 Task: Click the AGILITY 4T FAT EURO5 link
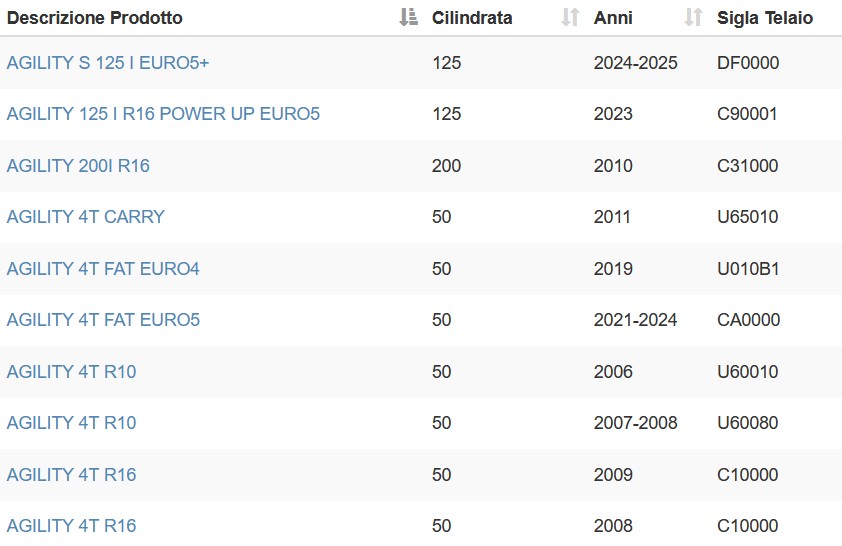click(103, 320)
